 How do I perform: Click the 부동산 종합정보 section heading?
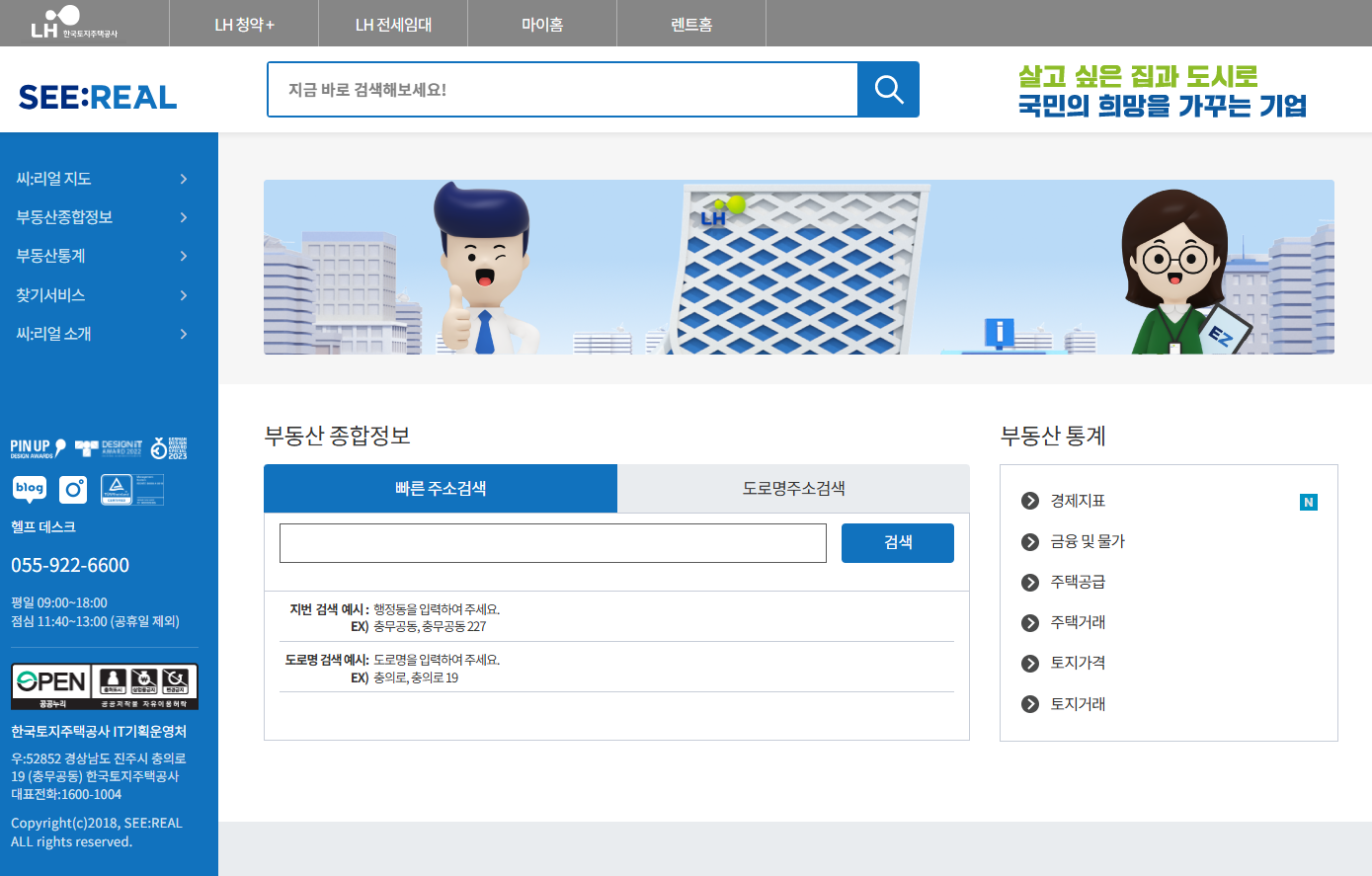click(337, 436)
